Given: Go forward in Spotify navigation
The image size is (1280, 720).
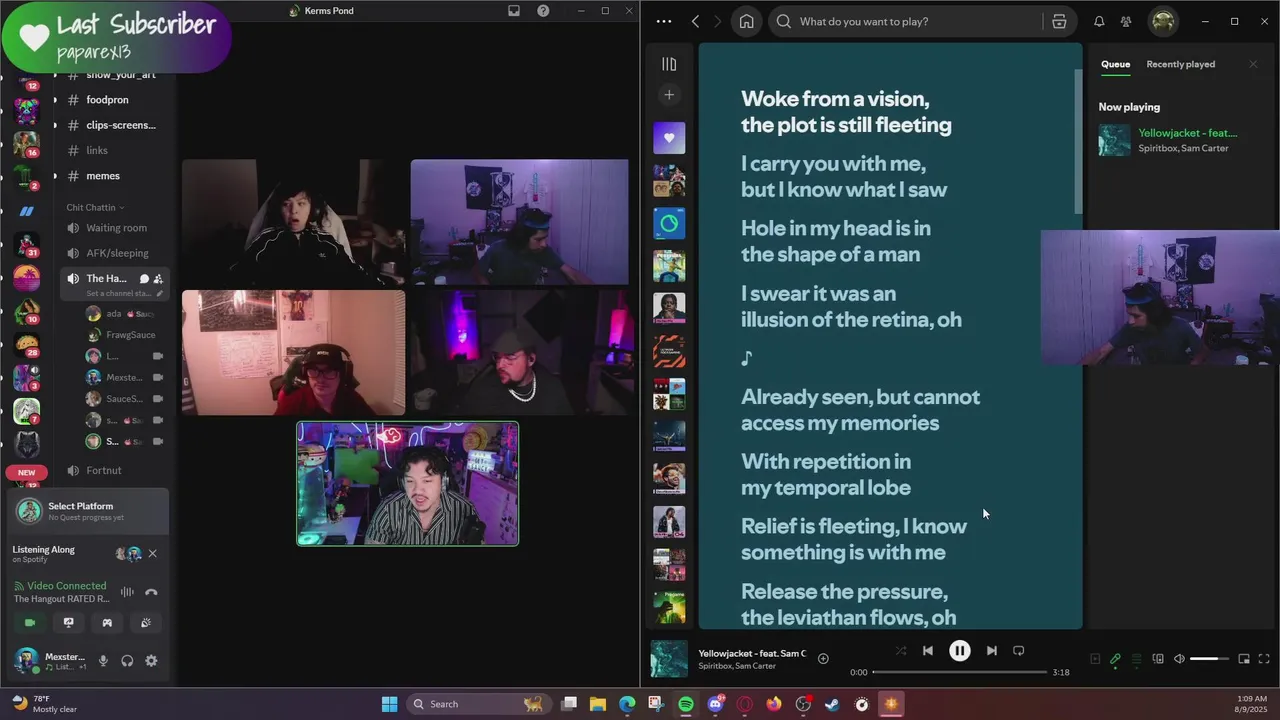Looking at the screenshot, I should [717, 21].
